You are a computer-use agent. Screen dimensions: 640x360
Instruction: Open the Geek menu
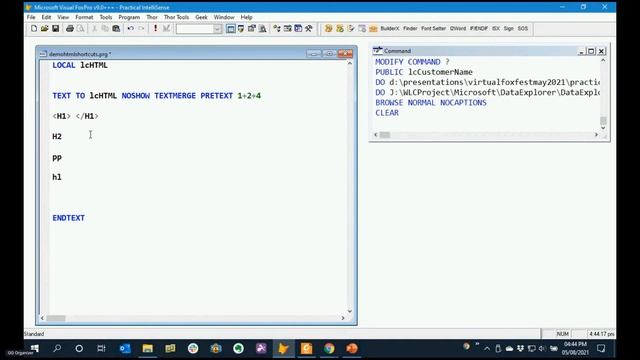pyautogui.click(x=201, y=17)
